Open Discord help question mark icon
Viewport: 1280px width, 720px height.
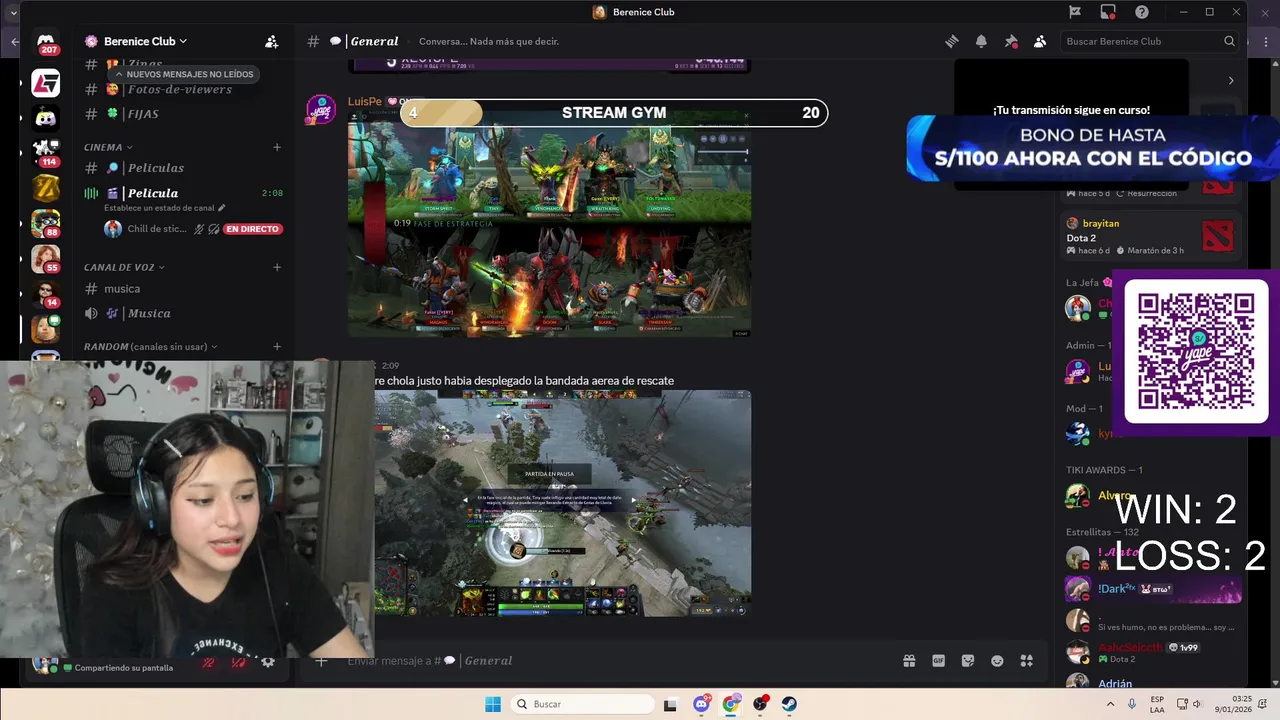[1142, 12]
